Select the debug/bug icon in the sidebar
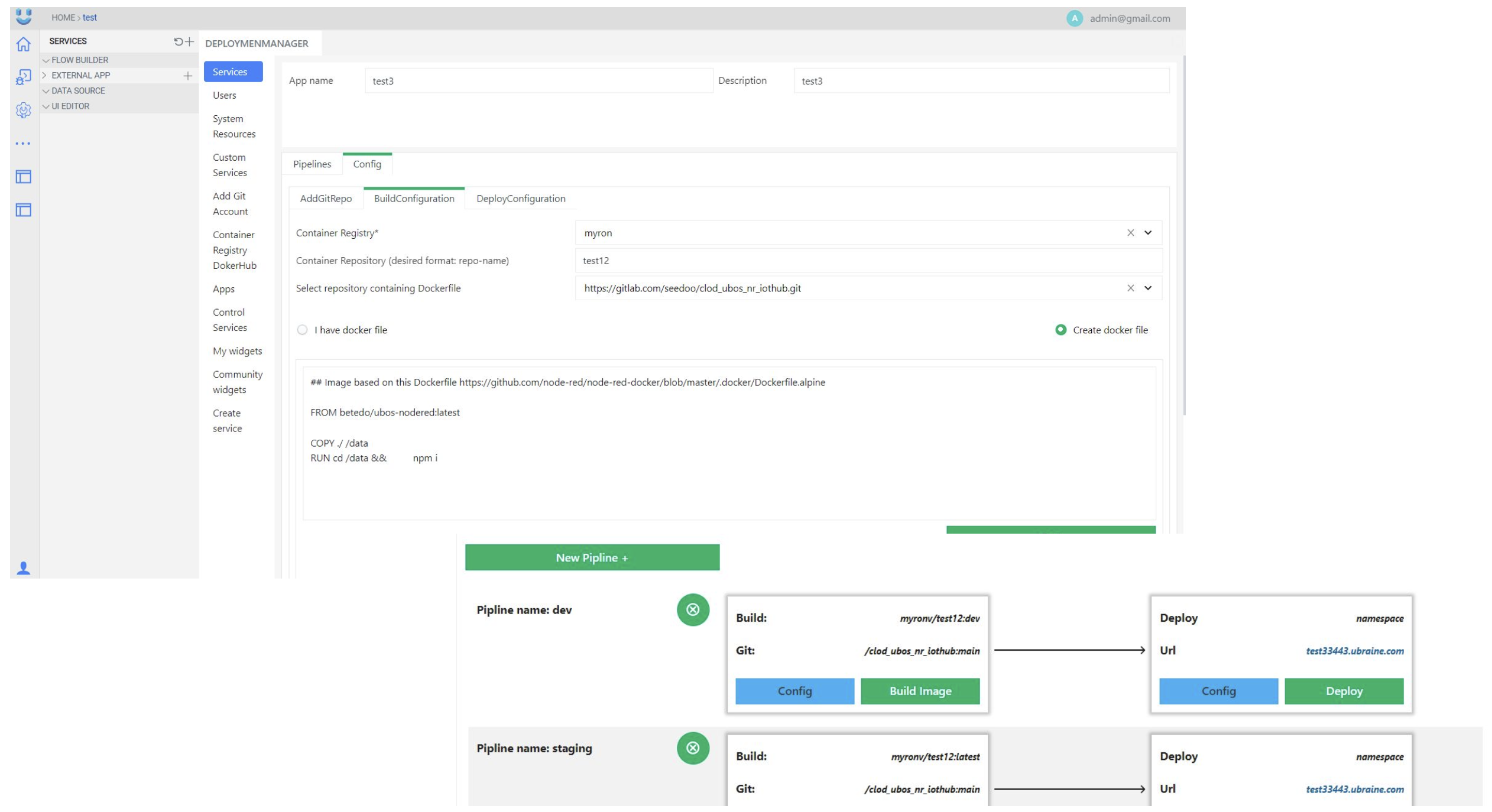Image resolution: width=1492 pixels, height=812 pixels. (x=23, y=77)
